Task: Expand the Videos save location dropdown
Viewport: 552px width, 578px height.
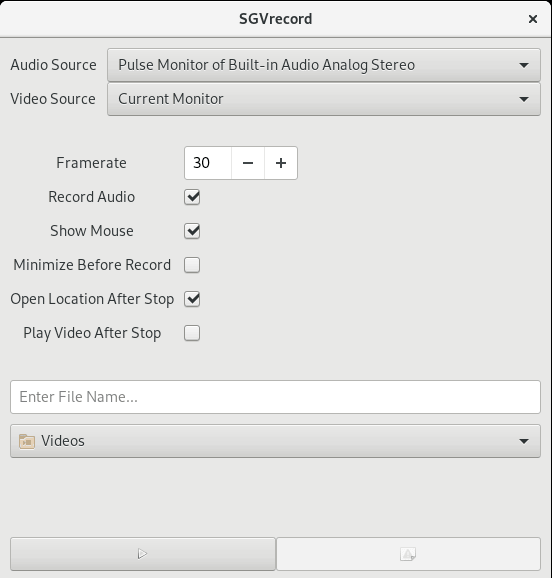Action: [x=275, y=441]
